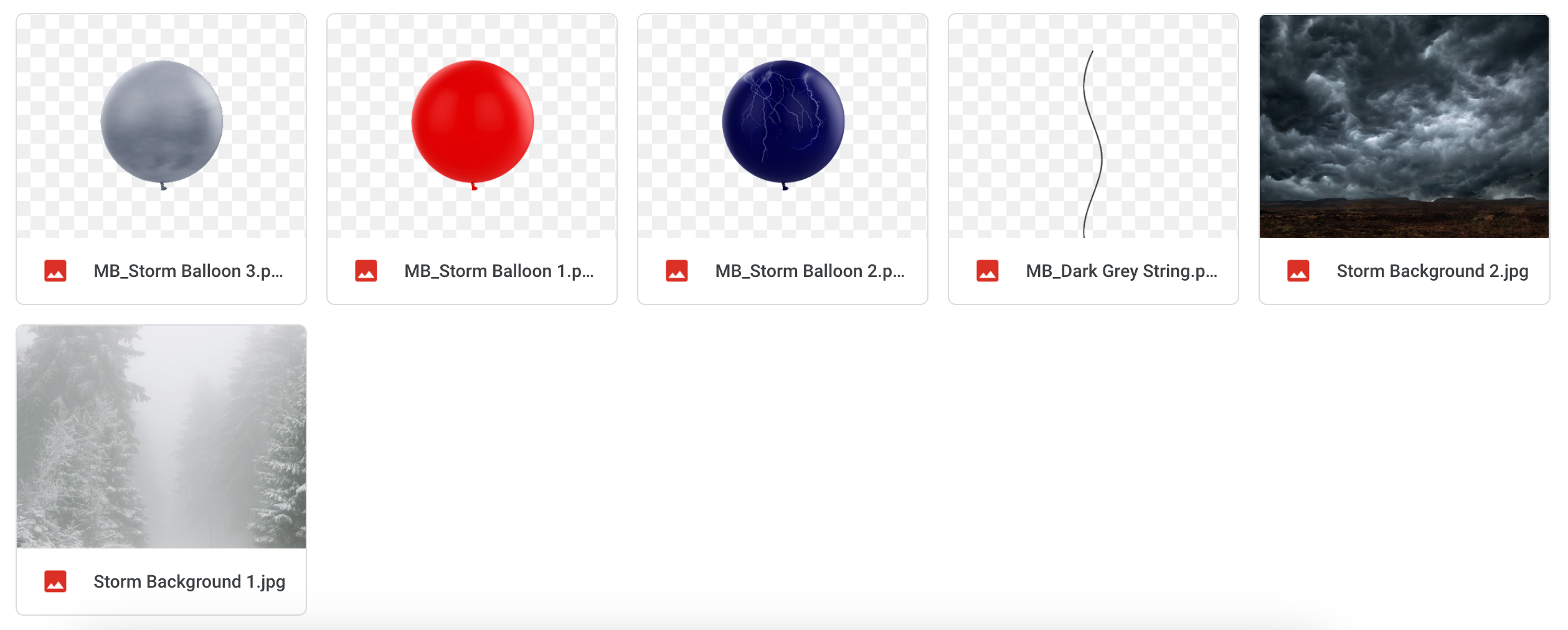The height and width of the screenshot is (630, 1568).
Task: Select the grey cloud balloon thumbnail
Action: pyautogui.click(x=161, y=126)
